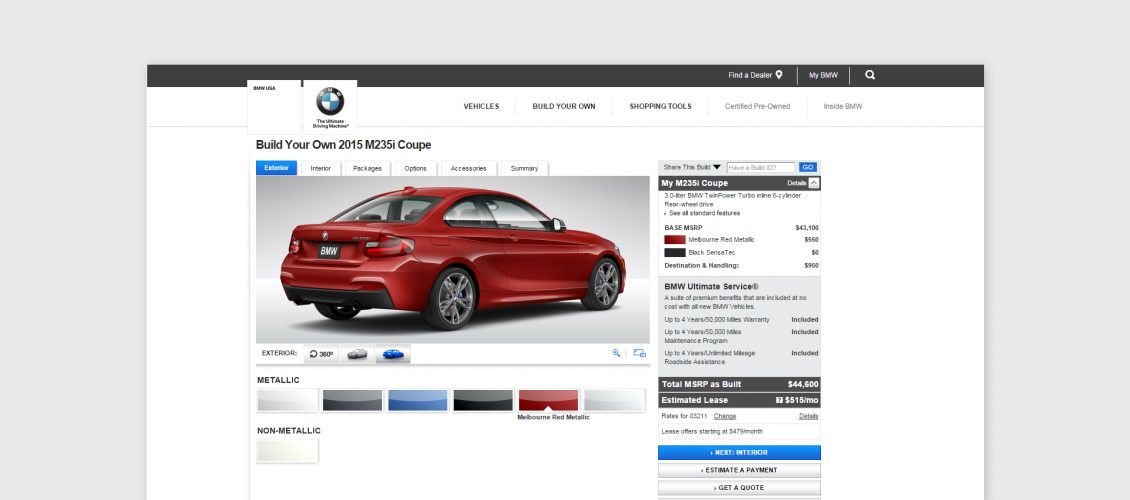The image size is (1130, 500).
Task: Select the silver car front view thumbnail
Action: (x=357, y=354)
